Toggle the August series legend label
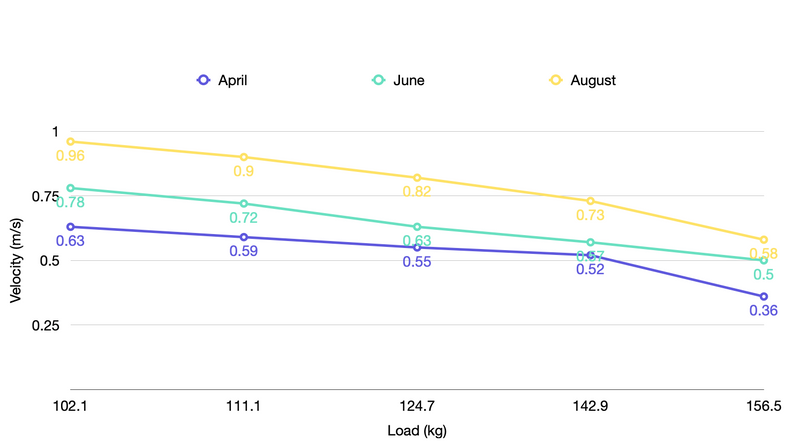Viewport: 800px width, 444px height. pyautogui.click(x=592, y=80)
